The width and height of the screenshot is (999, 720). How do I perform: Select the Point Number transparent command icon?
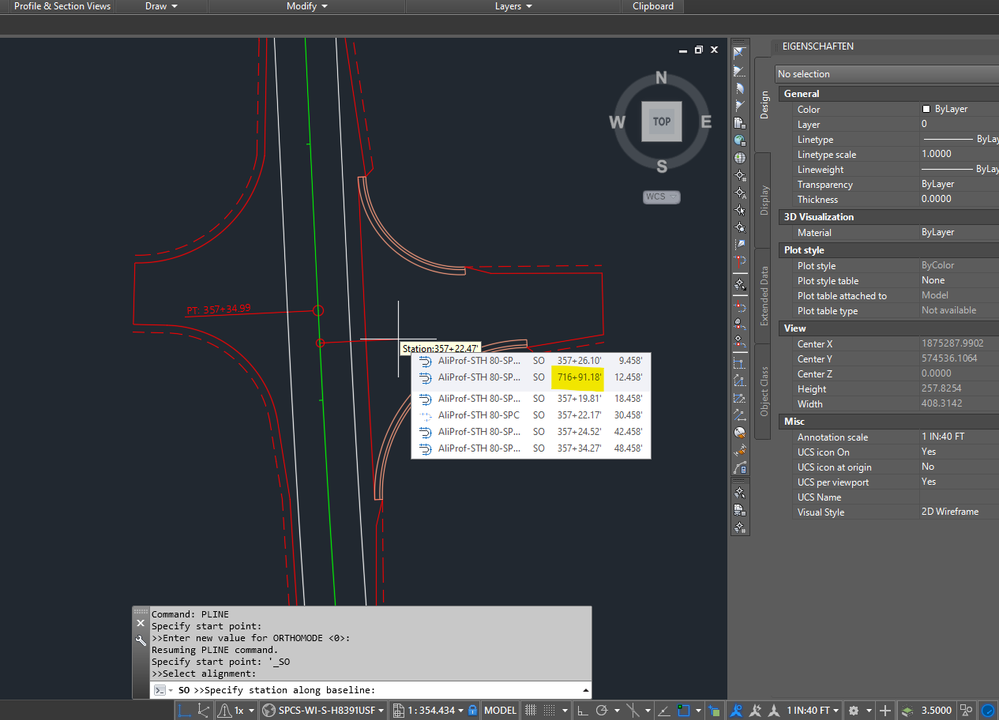coord(739,175)
